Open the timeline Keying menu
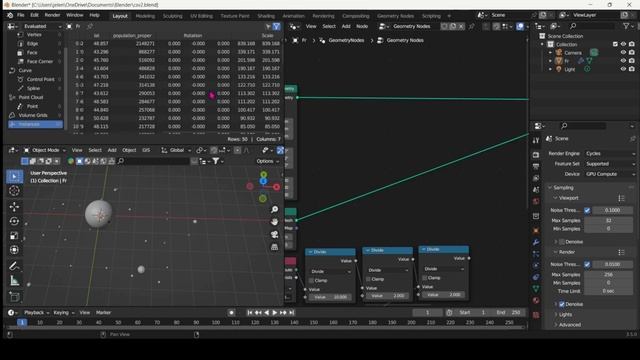 [x=63, y=313]
